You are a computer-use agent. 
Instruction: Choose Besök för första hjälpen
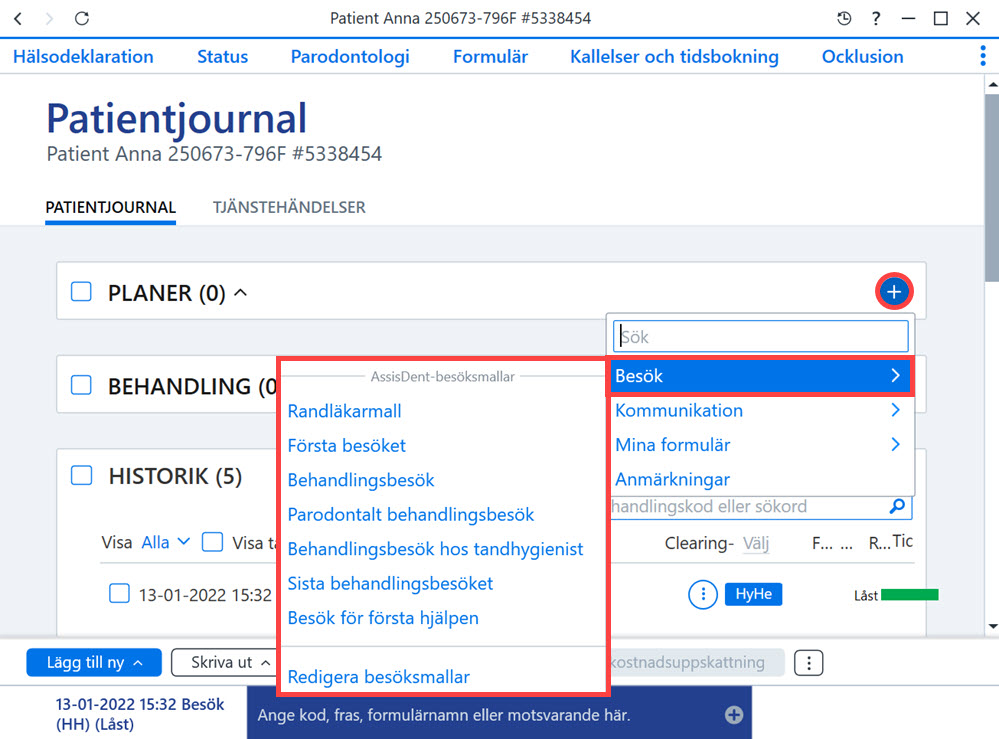pos(383,617)
